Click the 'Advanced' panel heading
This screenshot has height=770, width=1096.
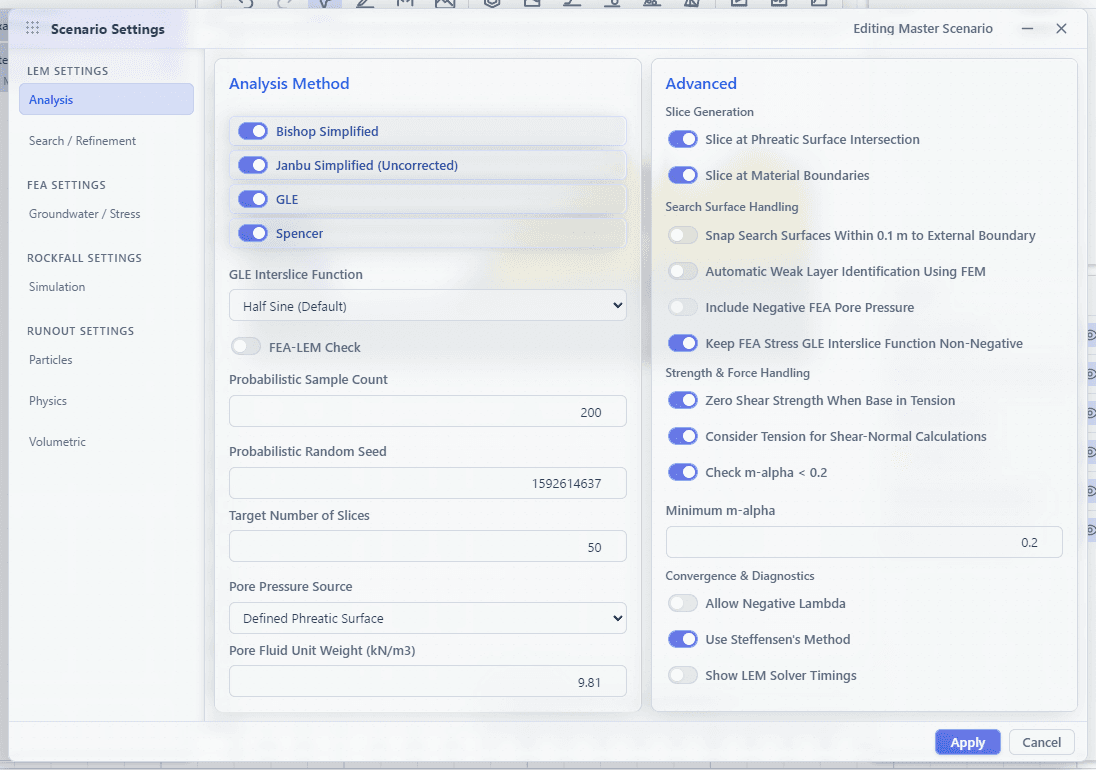coord(701,83)
